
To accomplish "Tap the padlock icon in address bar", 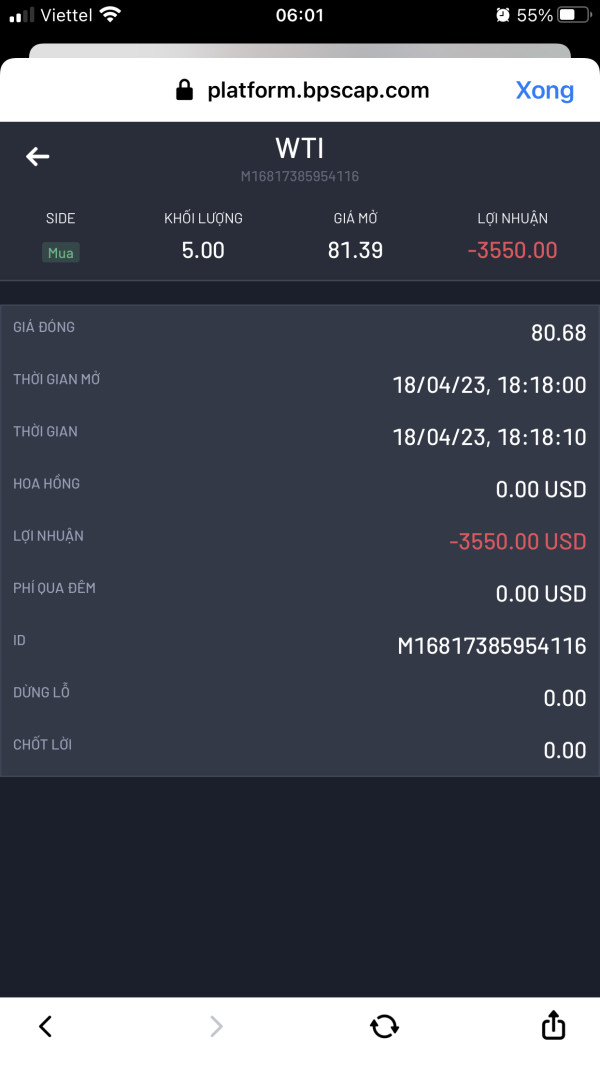I will click(x=184, y=91).
